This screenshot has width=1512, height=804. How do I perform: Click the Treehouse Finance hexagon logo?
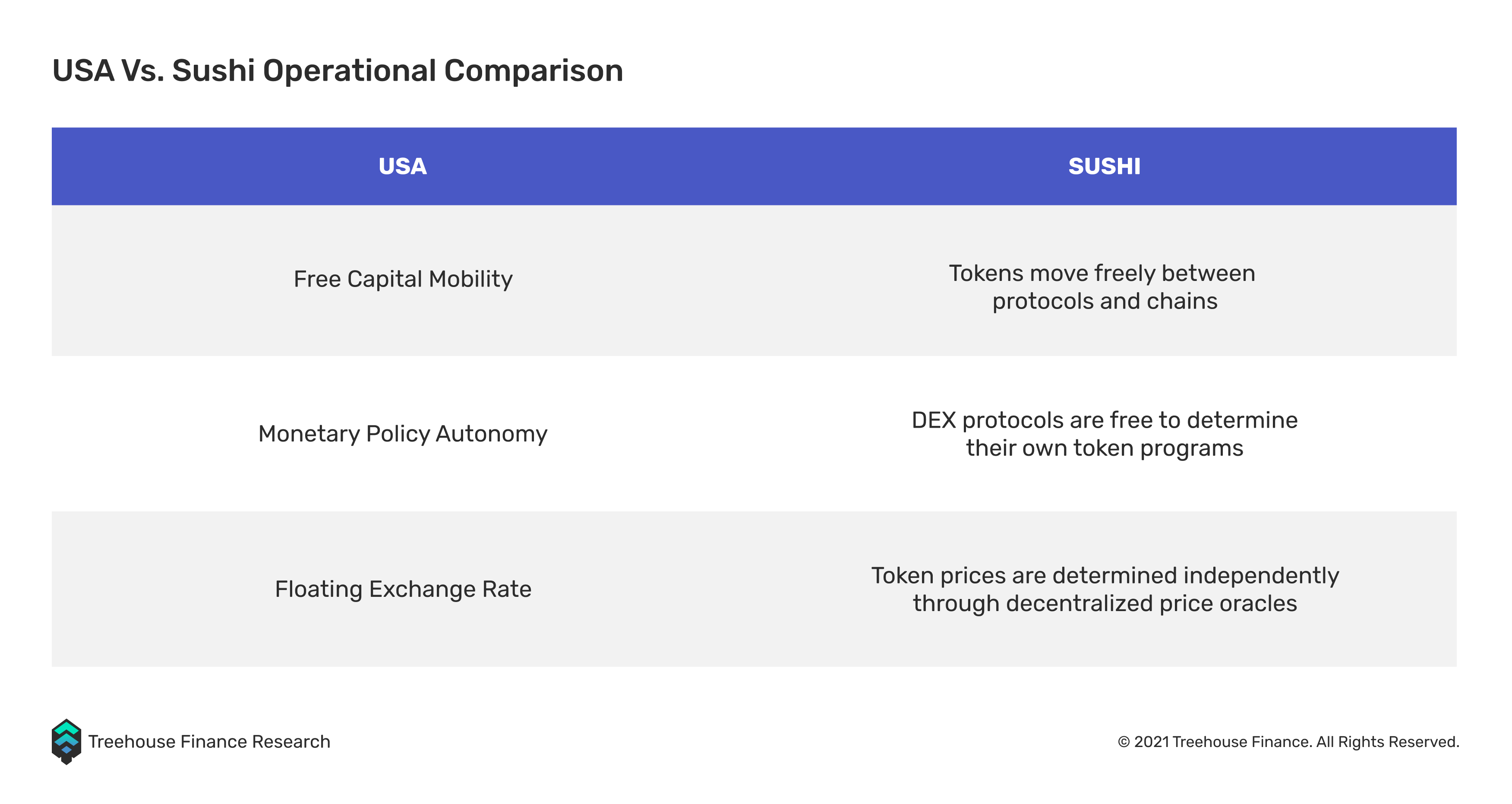pyautogui.click(x=66, y=741)
